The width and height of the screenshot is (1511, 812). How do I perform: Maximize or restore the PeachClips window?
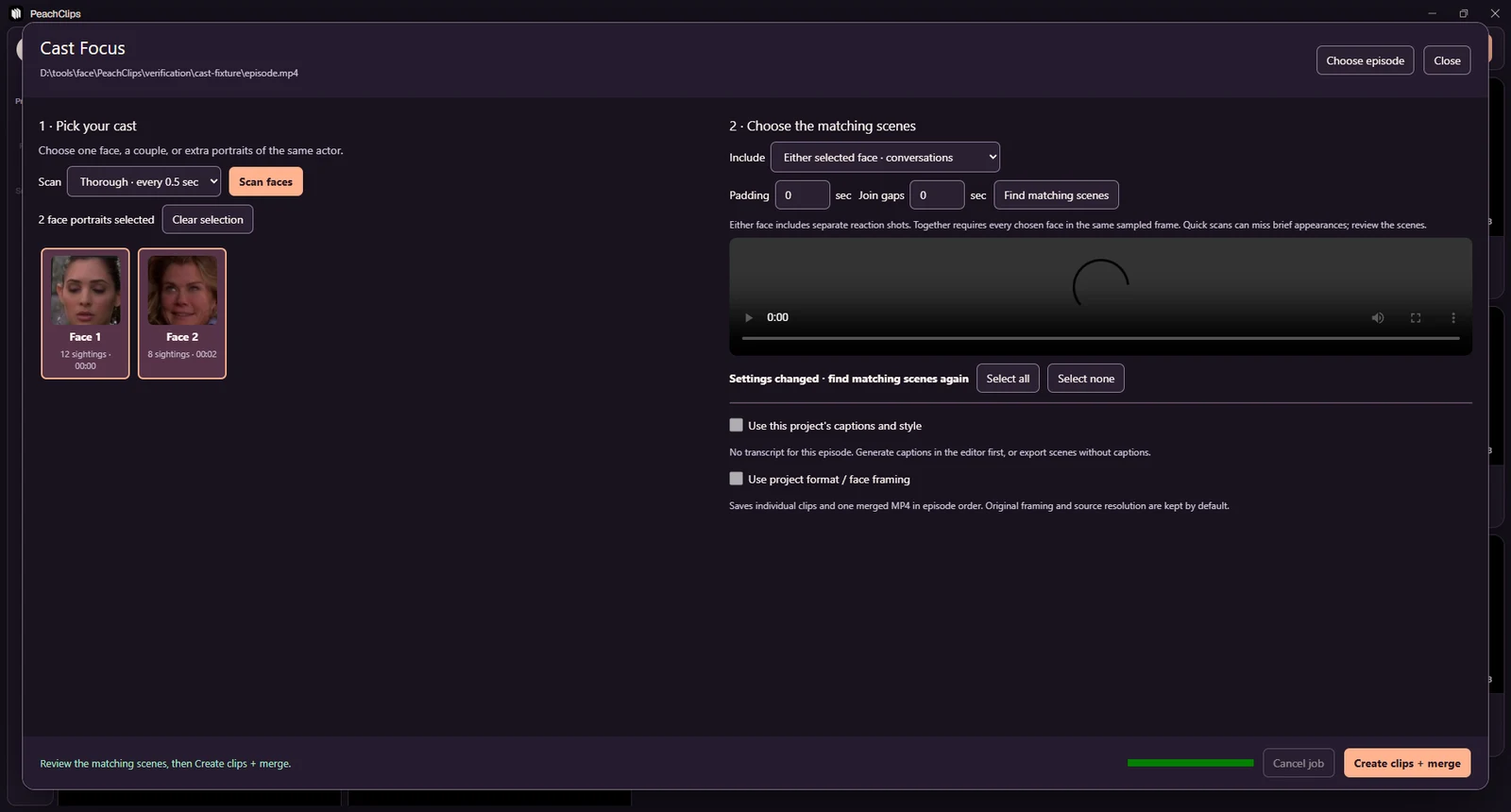point(1463,13)
